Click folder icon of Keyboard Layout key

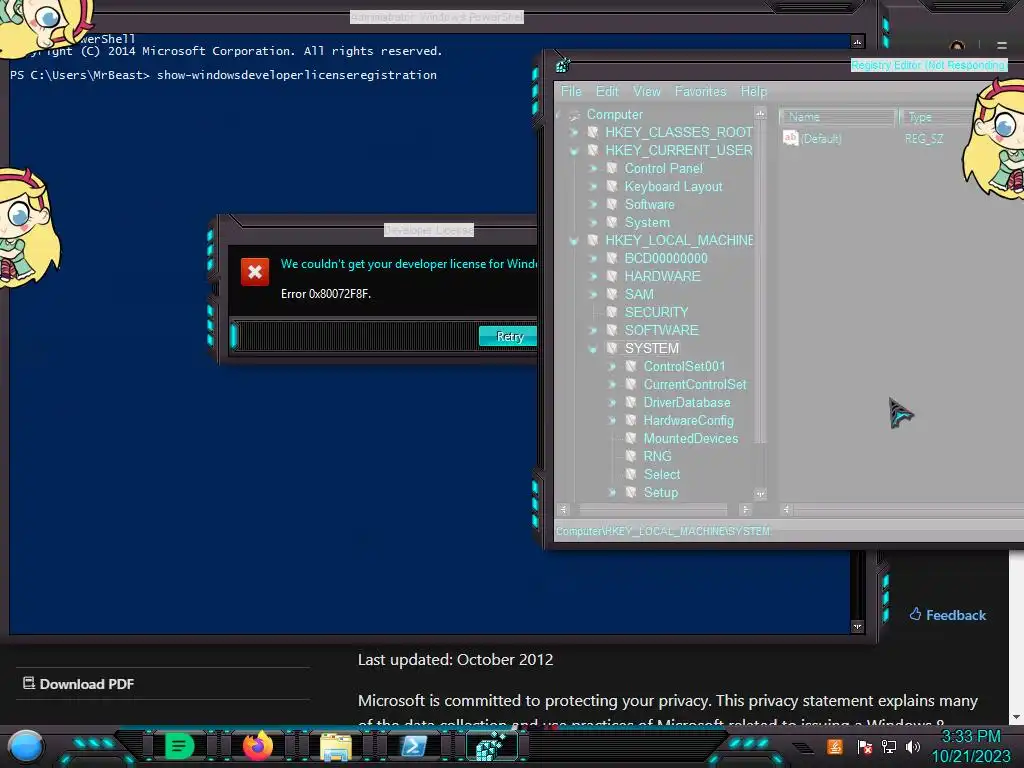[x=612, y=186]
